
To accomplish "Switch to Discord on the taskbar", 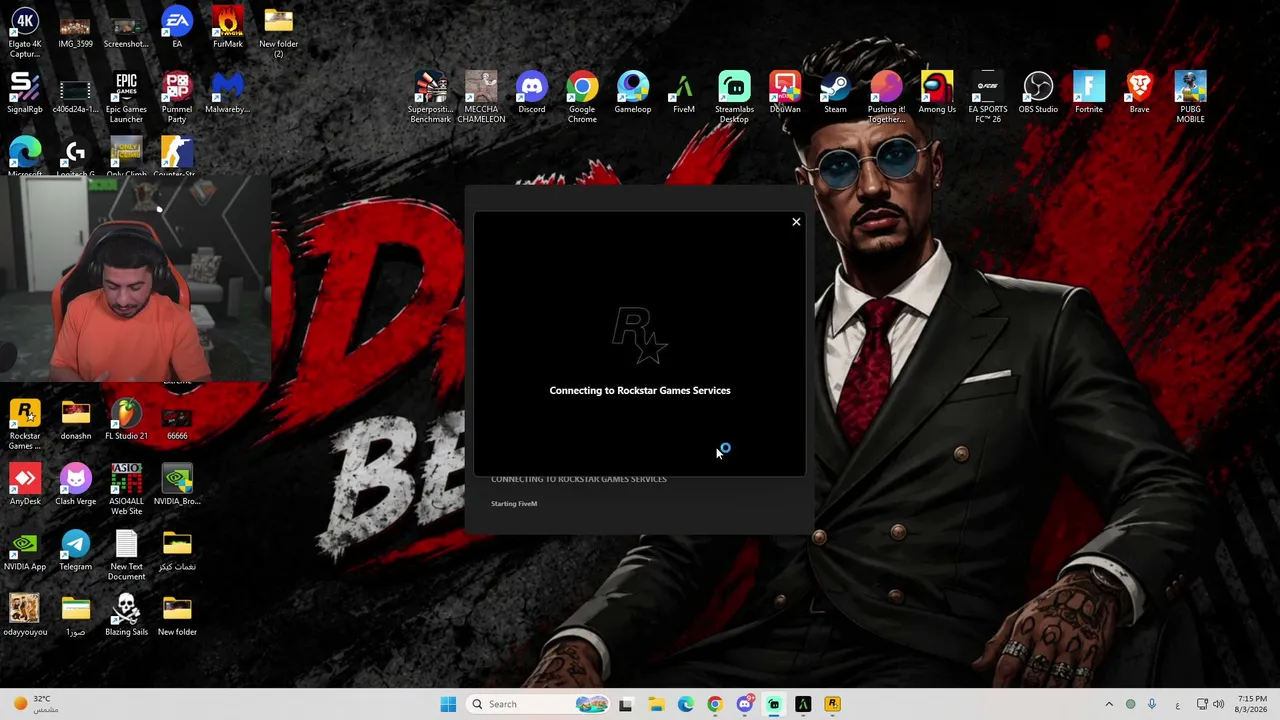I will 744,704.
